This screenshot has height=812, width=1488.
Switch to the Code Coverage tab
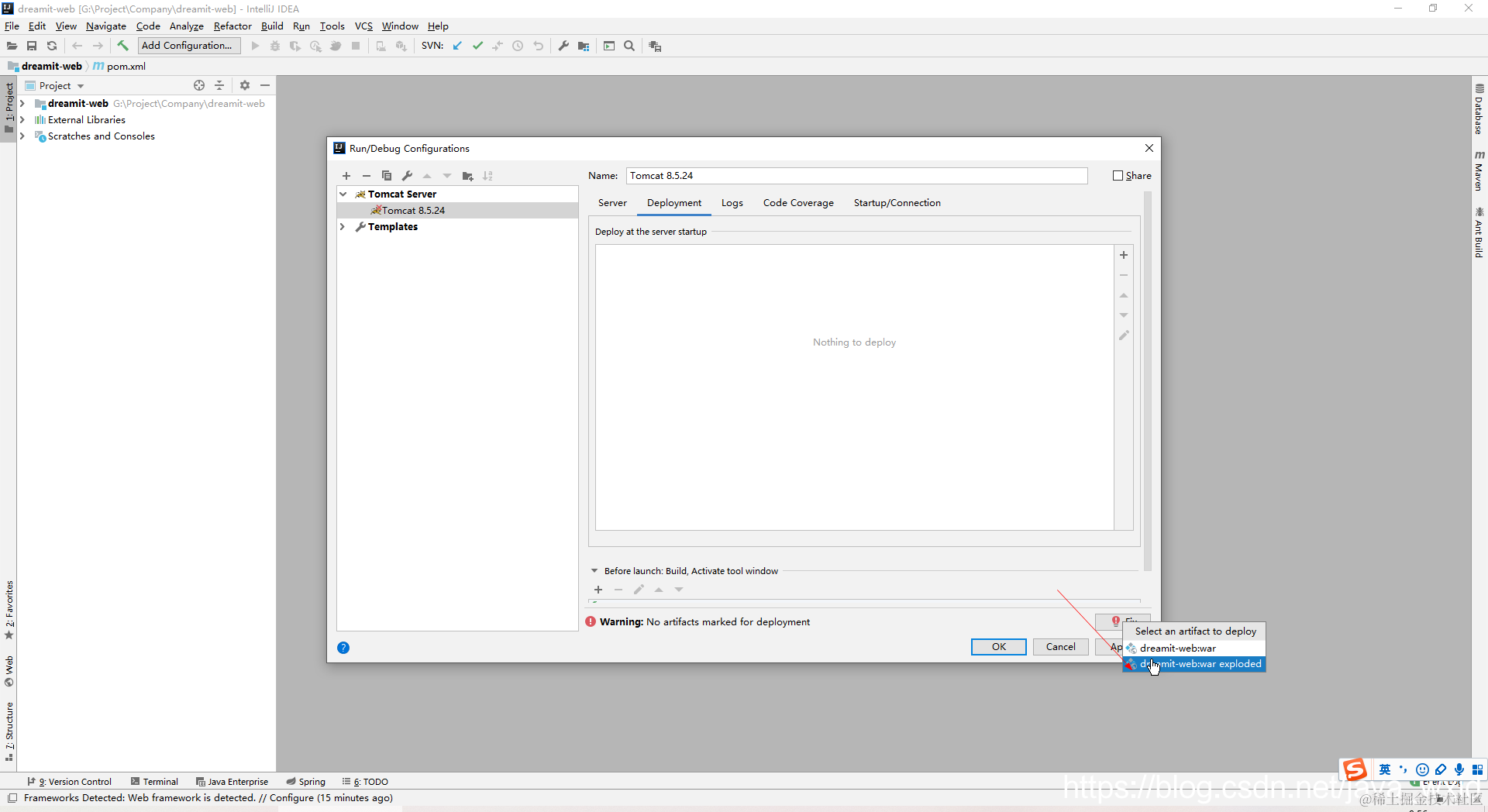798,203
